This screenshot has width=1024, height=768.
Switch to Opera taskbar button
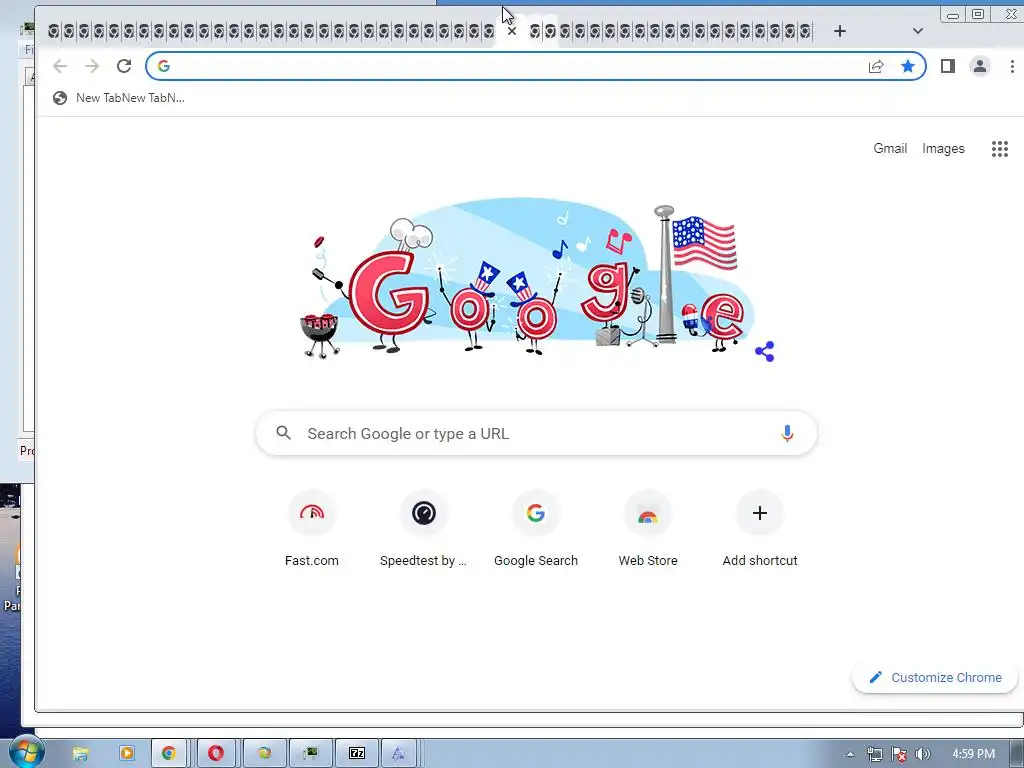click(x=216, y=754)
